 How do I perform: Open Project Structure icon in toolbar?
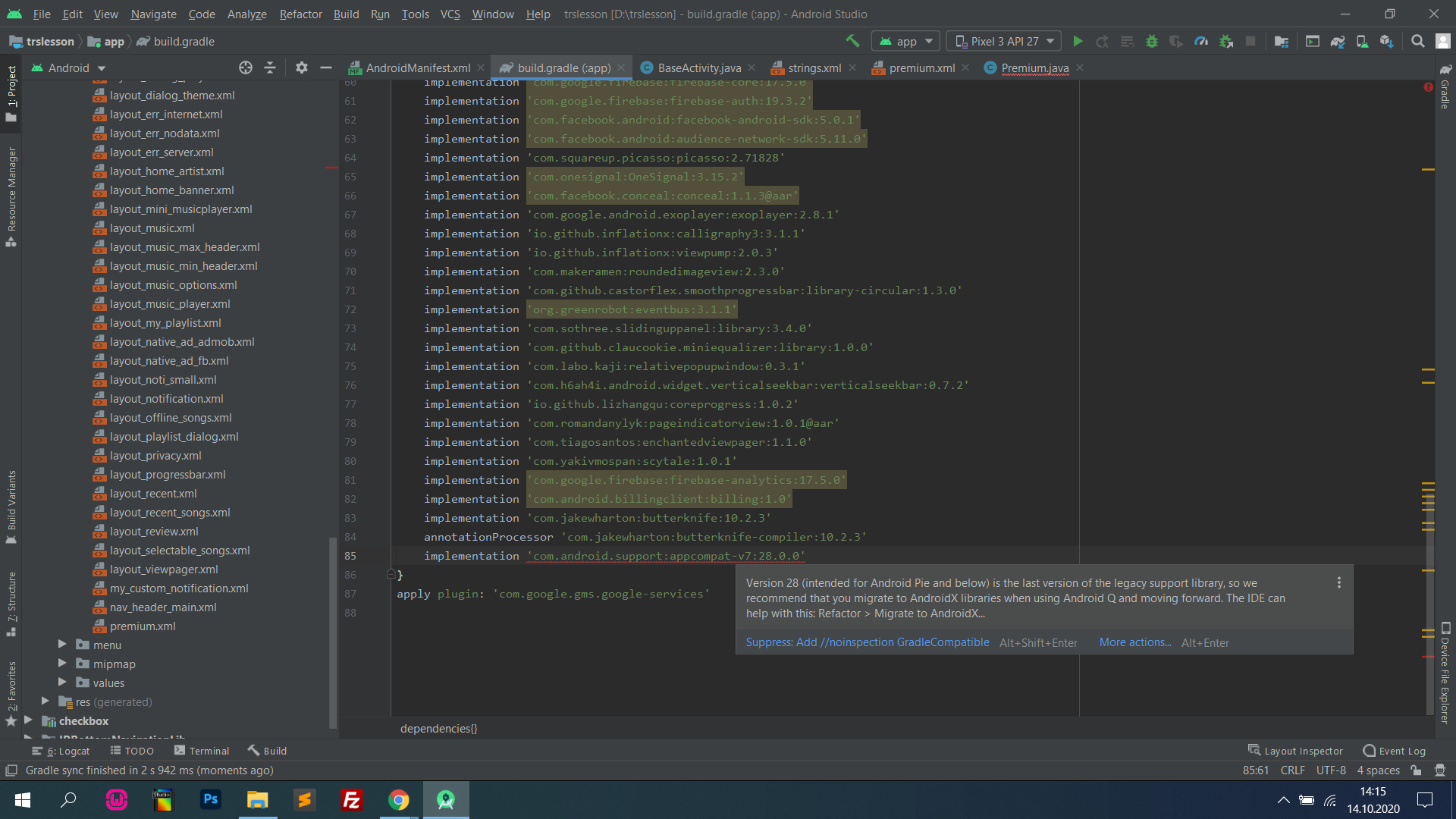(x=1282, y=41)
